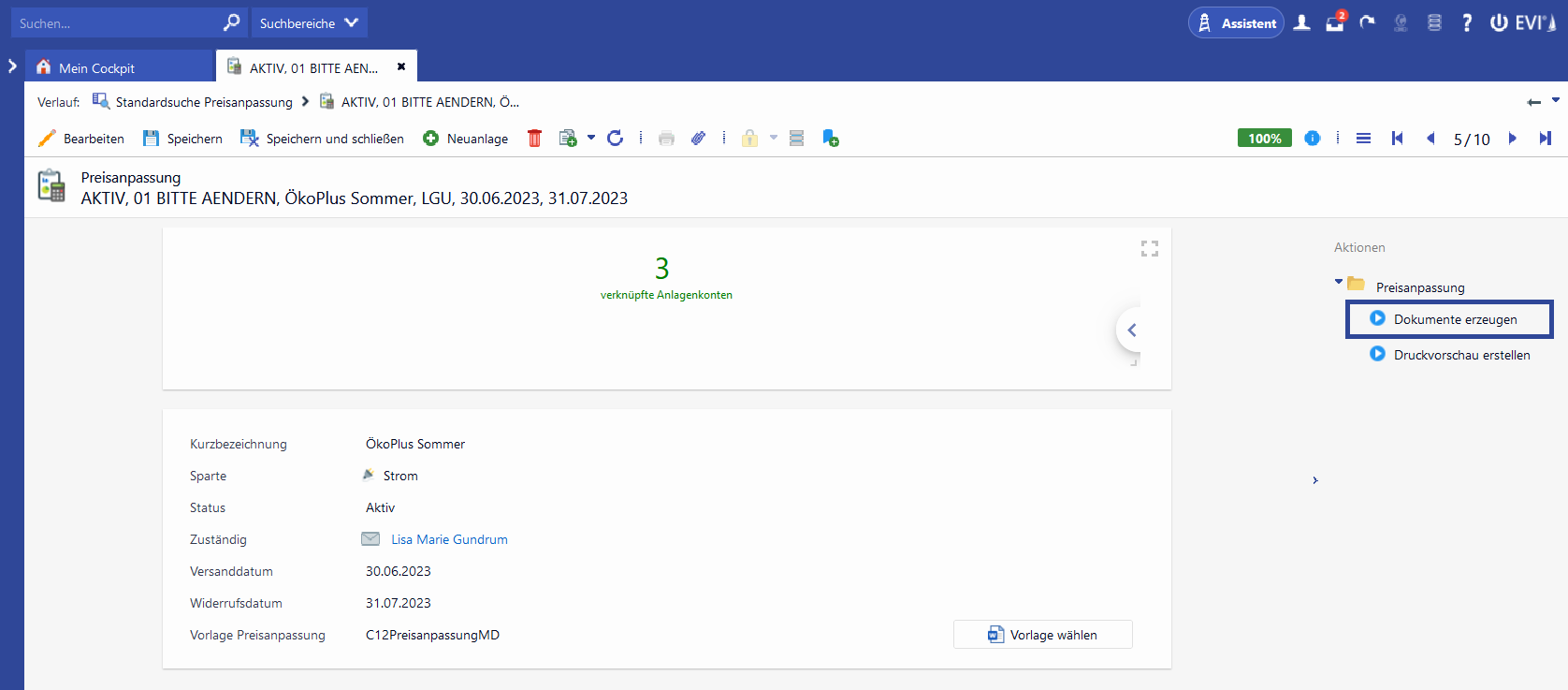1568x690 pixels.
Task: Open dropdown arrow beside copy icon
Action: 591,139
